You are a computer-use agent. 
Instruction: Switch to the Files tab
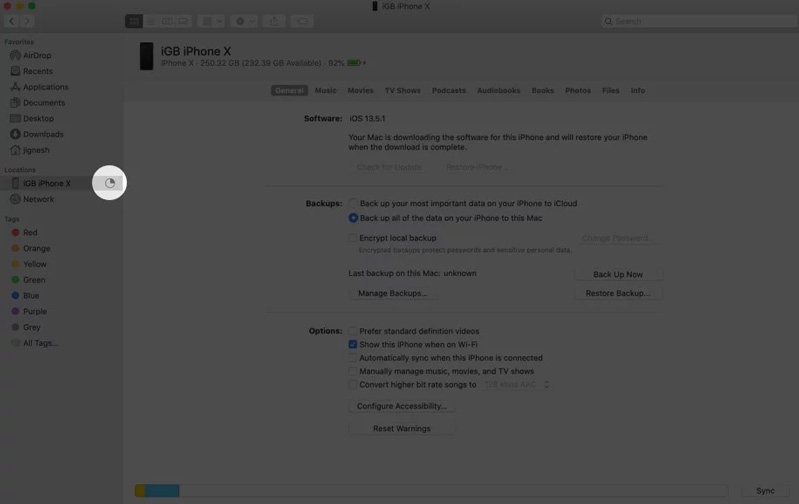[610, 91]
